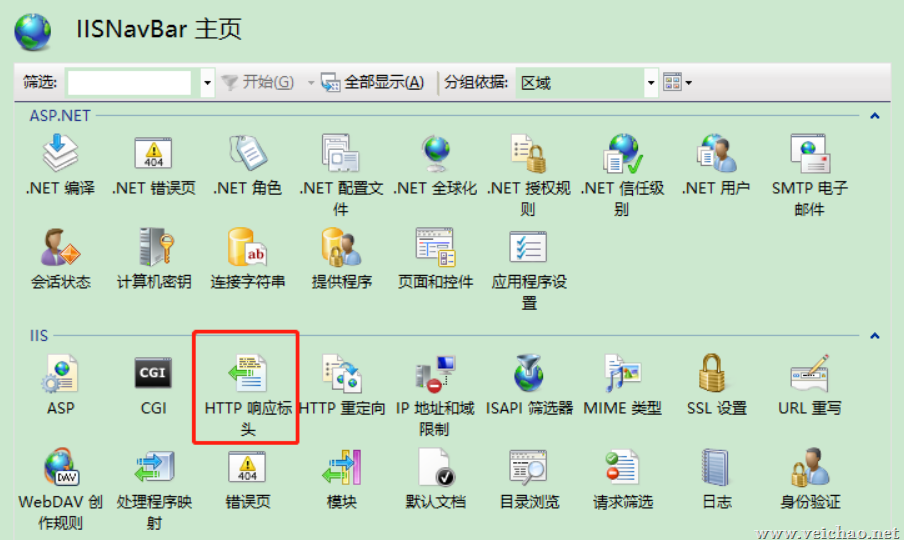Select the 请求筛选 icon
Screen dimensions: 904x540
(x=622, y=467)
